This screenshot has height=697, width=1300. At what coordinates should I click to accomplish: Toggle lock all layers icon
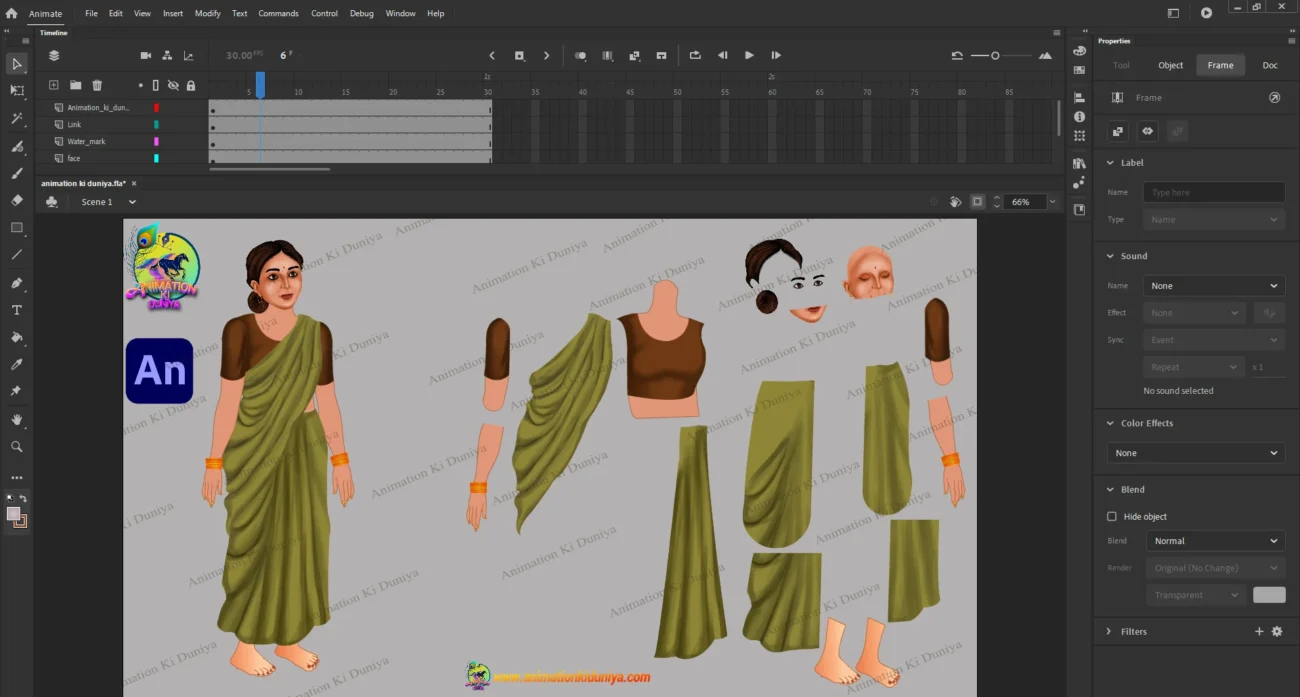point(190,86)
